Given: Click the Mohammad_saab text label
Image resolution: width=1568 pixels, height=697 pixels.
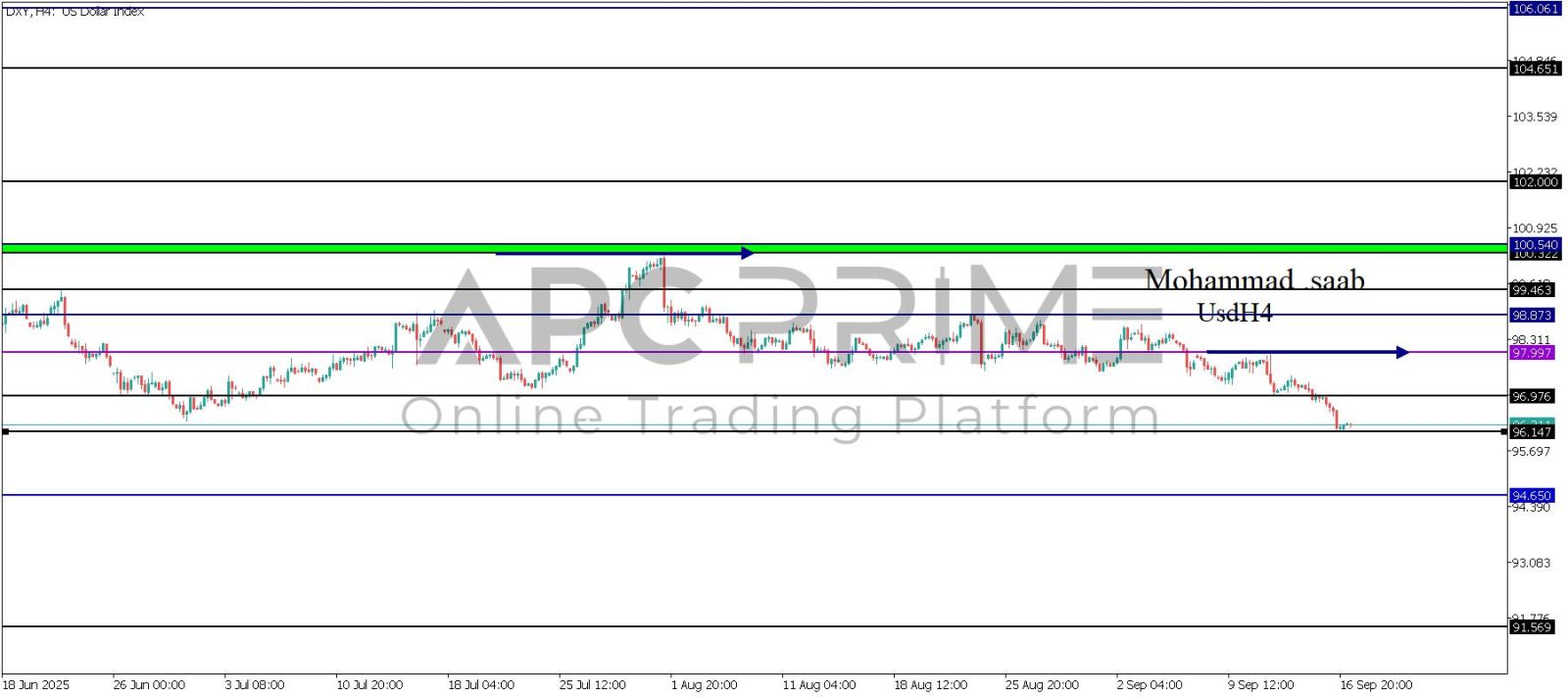Looking at the screenshot, I should click(1254, 280).
